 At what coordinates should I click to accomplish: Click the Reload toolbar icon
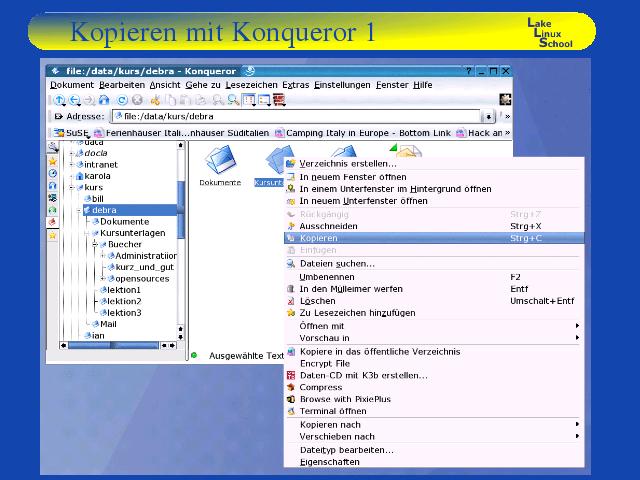[122, 100]
